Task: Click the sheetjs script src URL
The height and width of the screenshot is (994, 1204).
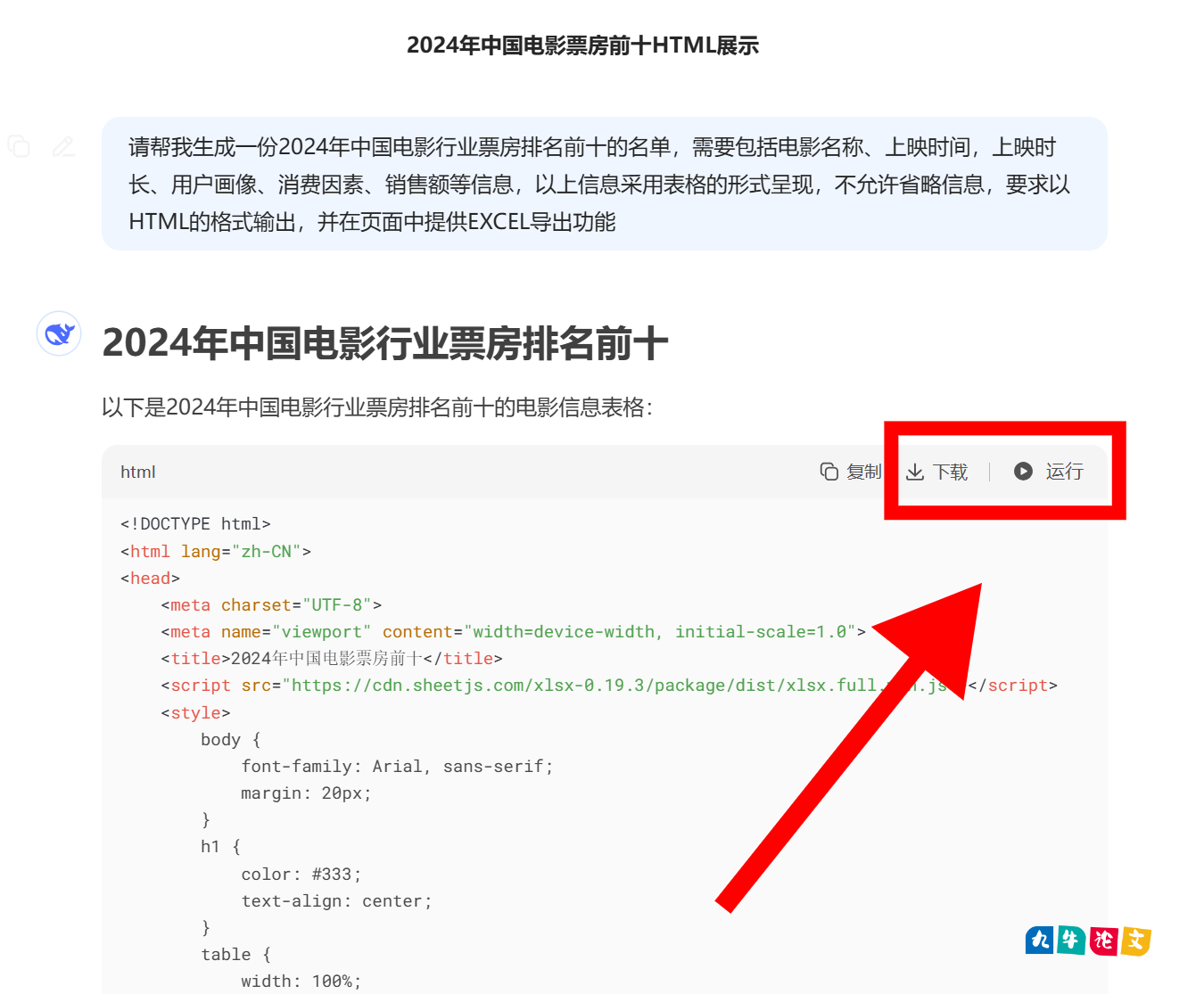Action: [x=619, y=686]
